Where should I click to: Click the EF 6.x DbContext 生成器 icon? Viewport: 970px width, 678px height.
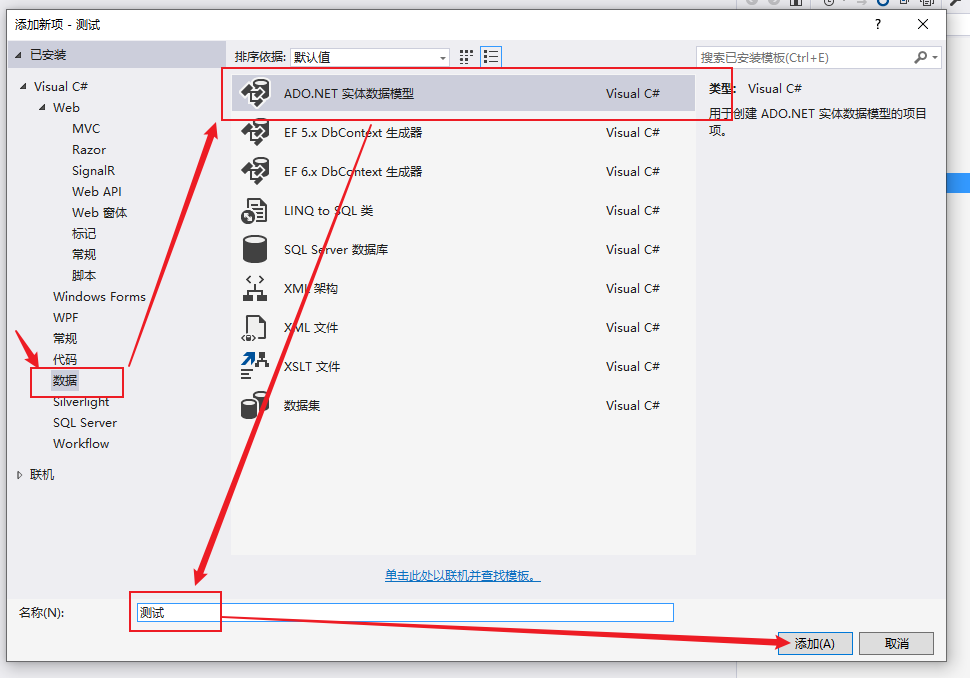click(x=255, y=171)
